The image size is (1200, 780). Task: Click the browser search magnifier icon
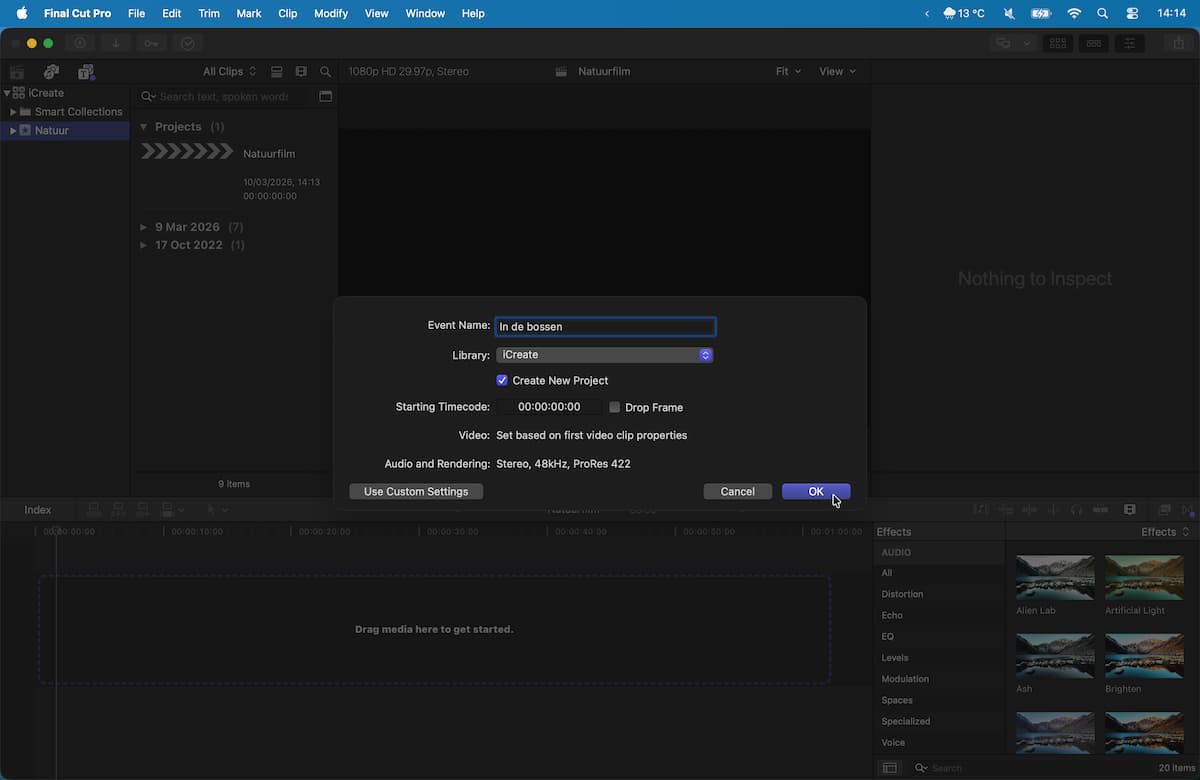(326, 72)
